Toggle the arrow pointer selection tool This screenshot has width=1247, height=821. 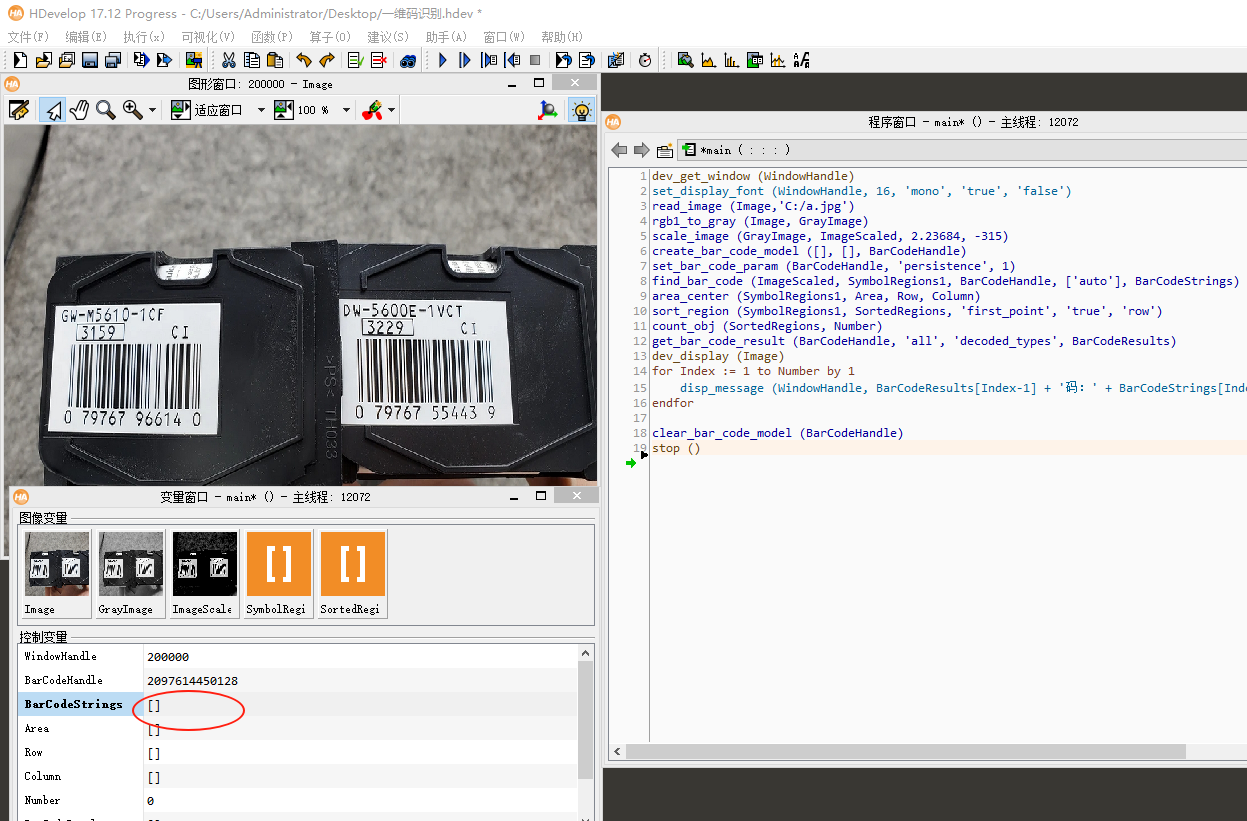pos(52,110)
